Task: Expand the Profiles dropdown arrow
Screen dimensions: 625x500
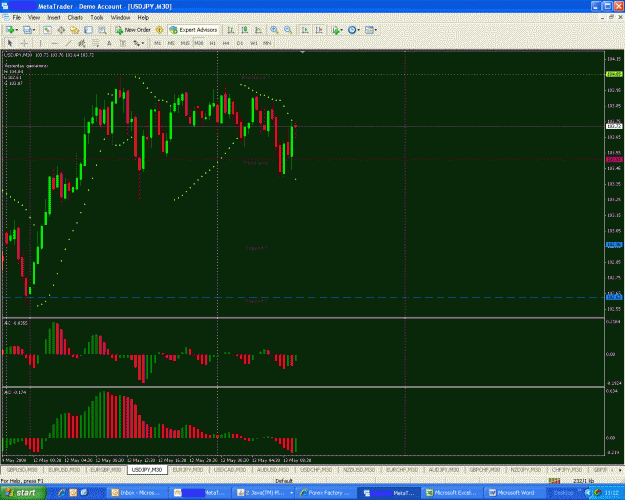Action: [x=33, y=30]
